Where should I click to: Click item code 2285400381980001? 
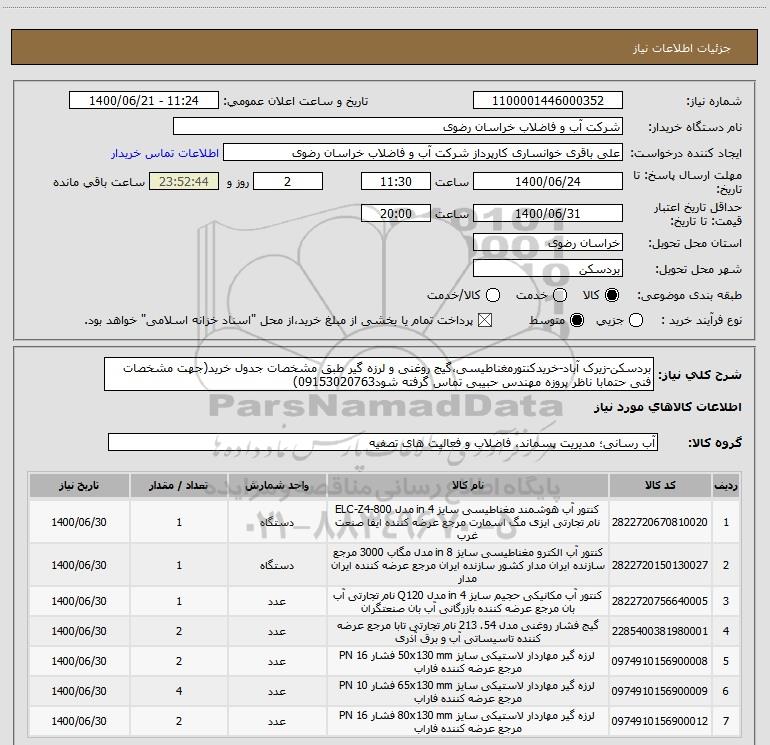click(x=660, y=631)
